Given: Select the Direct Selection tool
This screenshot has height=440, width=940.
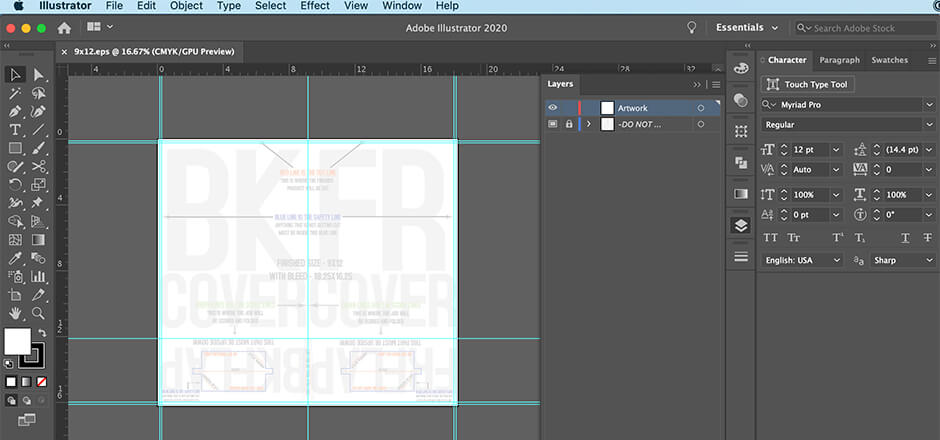Looking at the screenshot, I should coord(38,74).
